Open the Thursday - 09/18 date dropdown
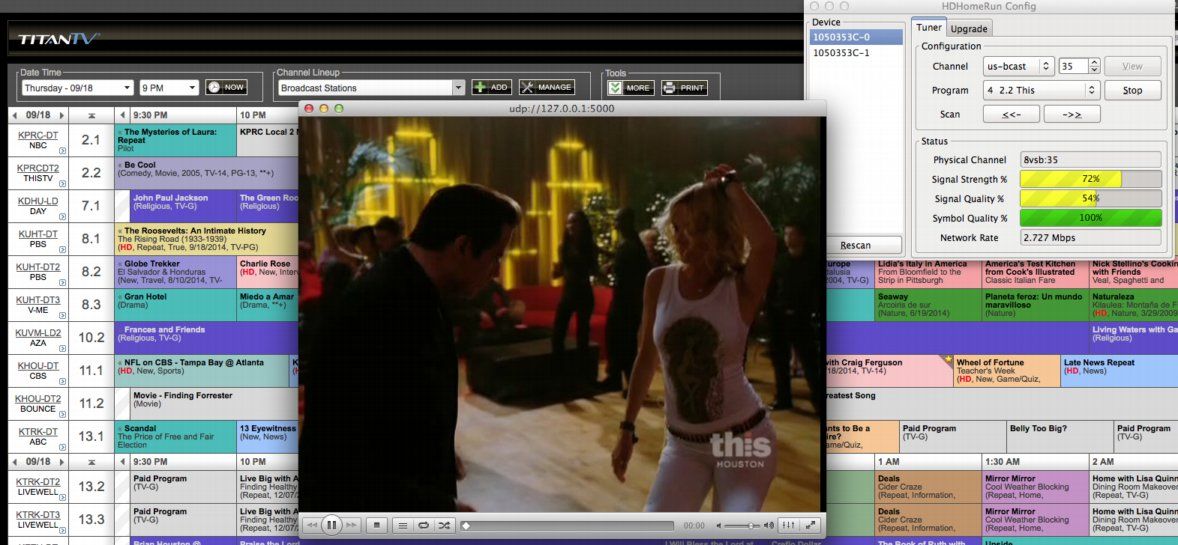This screenshot has height=545, width=1178. (77, 88)
